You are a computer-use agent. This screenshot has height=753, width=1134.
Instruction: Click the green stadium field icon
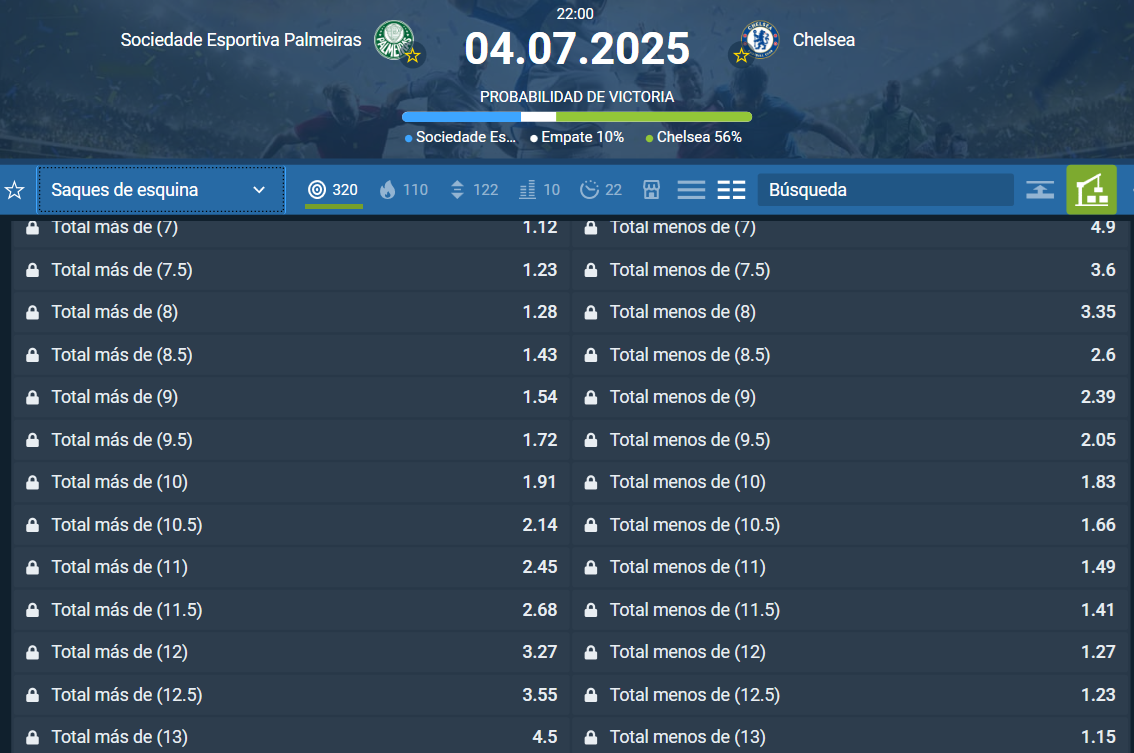click(1091, 190)
